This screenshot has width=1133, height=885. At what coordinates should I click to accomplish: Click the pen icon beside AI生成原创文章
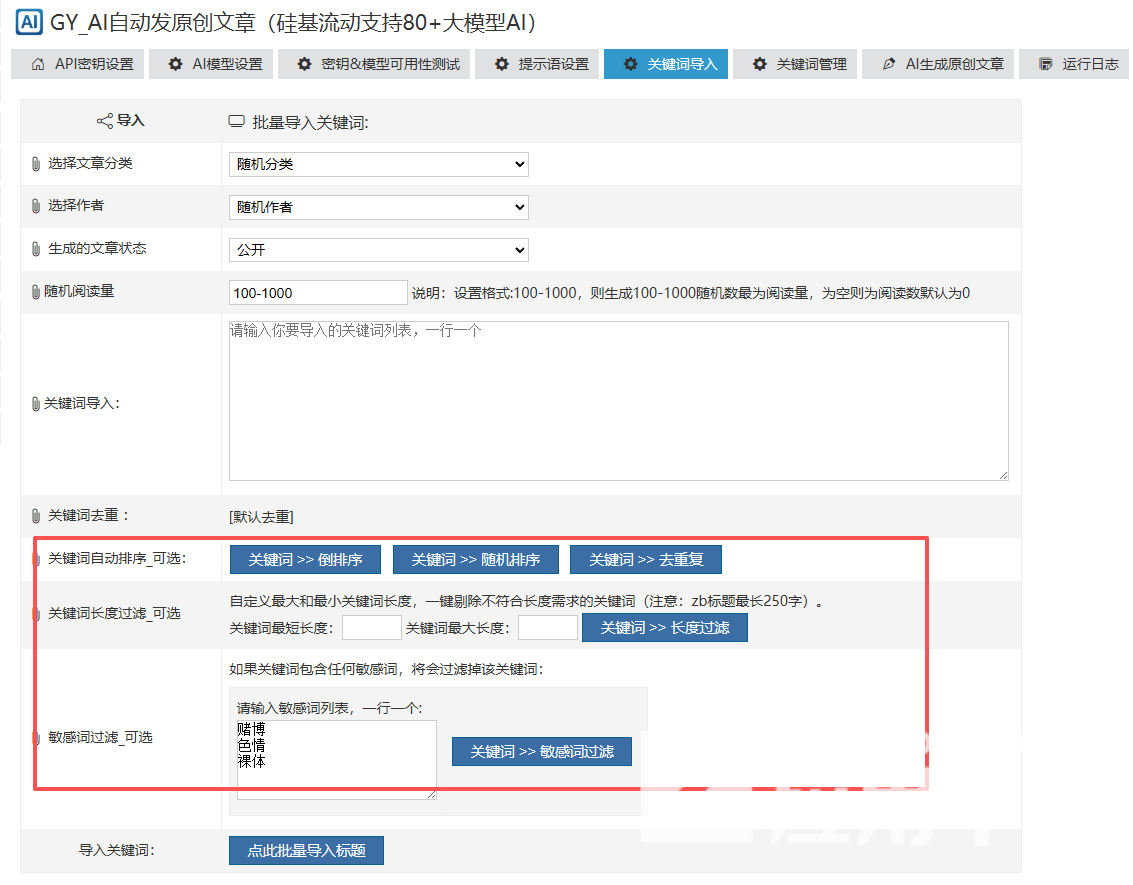(889, 64)
